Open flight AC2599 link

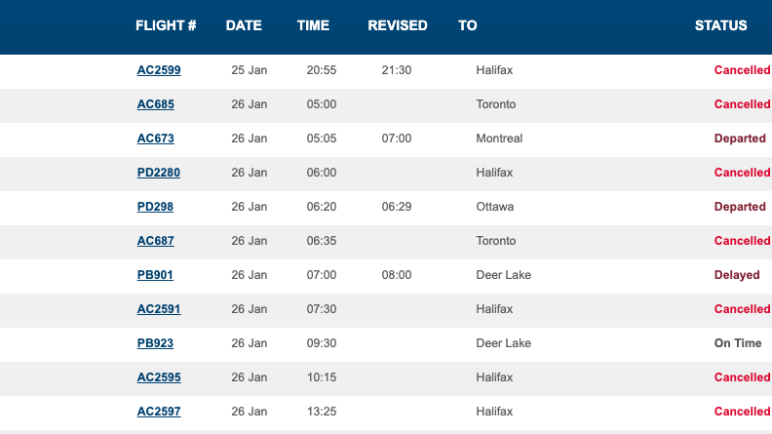pos(158,71)
